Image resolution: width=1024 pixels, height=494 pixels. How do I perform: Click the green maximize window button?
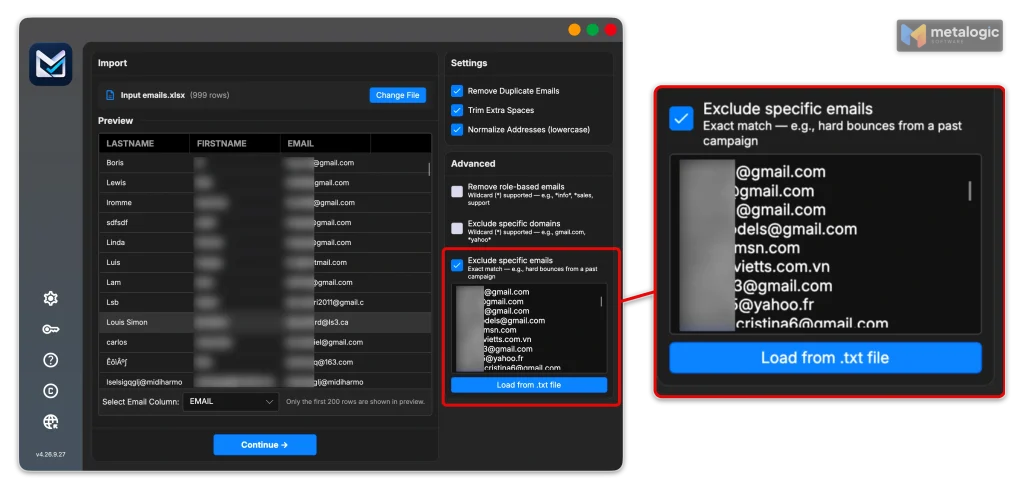click(592, 29)
